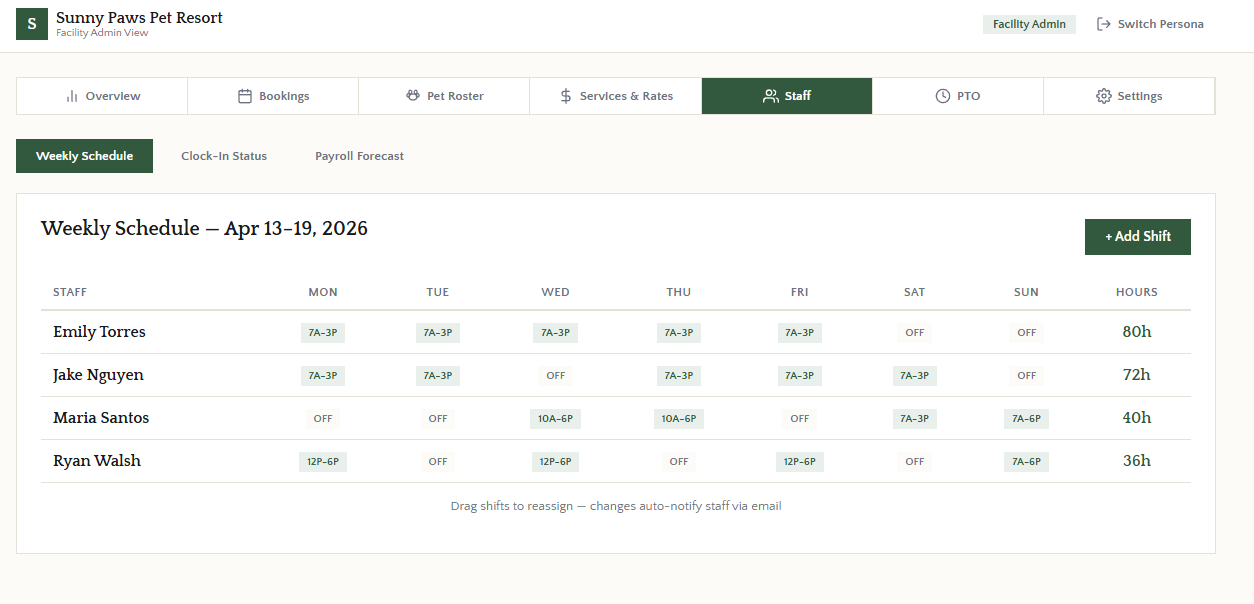The width and height of the screenshot is (1254, 604).
Task: Click the Services & Rates dollar icon
Action: (x=566, y=96)
